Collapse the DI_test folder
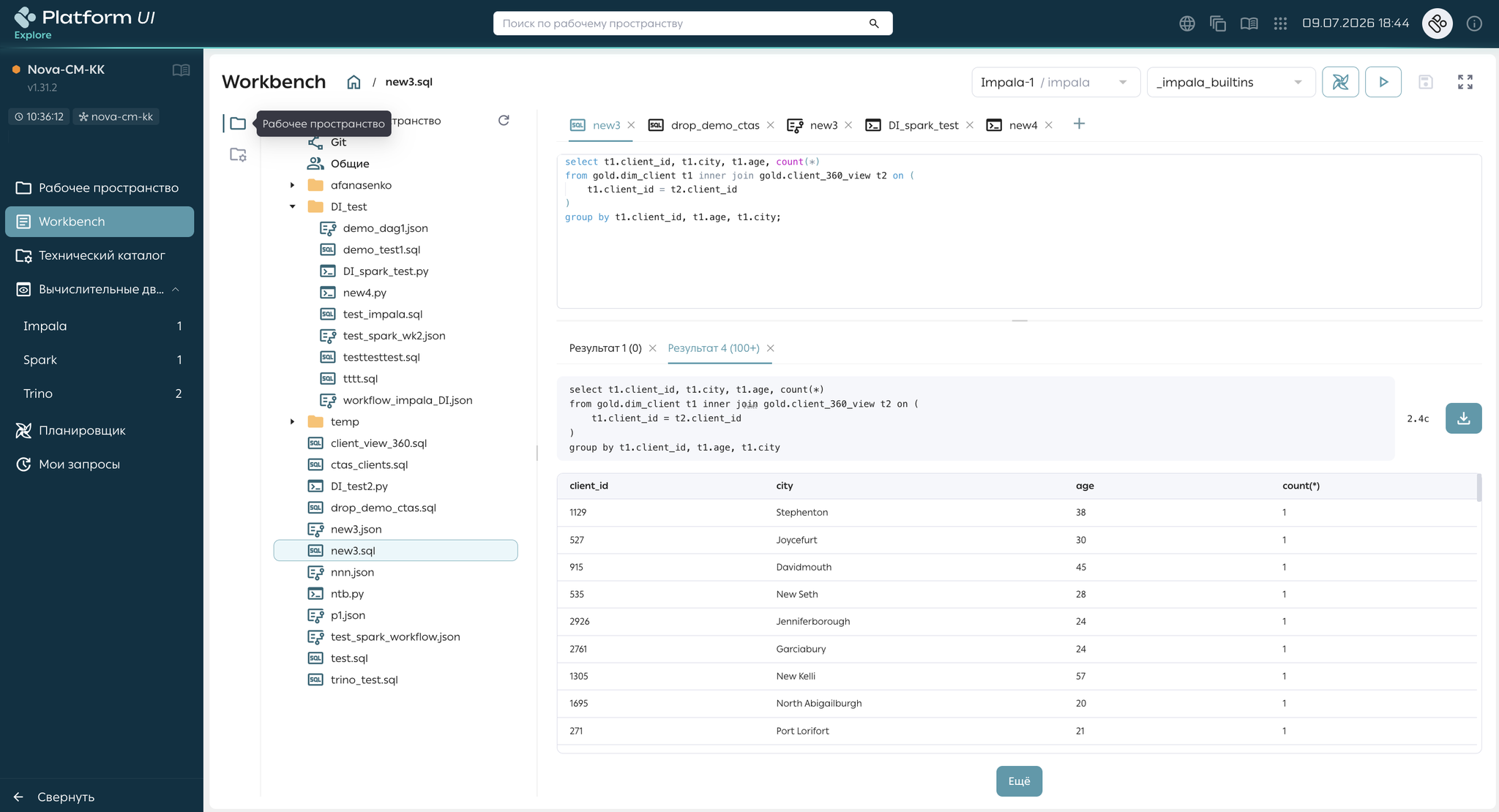Screen dimensions: 1499x812 (x=292, y=206)
